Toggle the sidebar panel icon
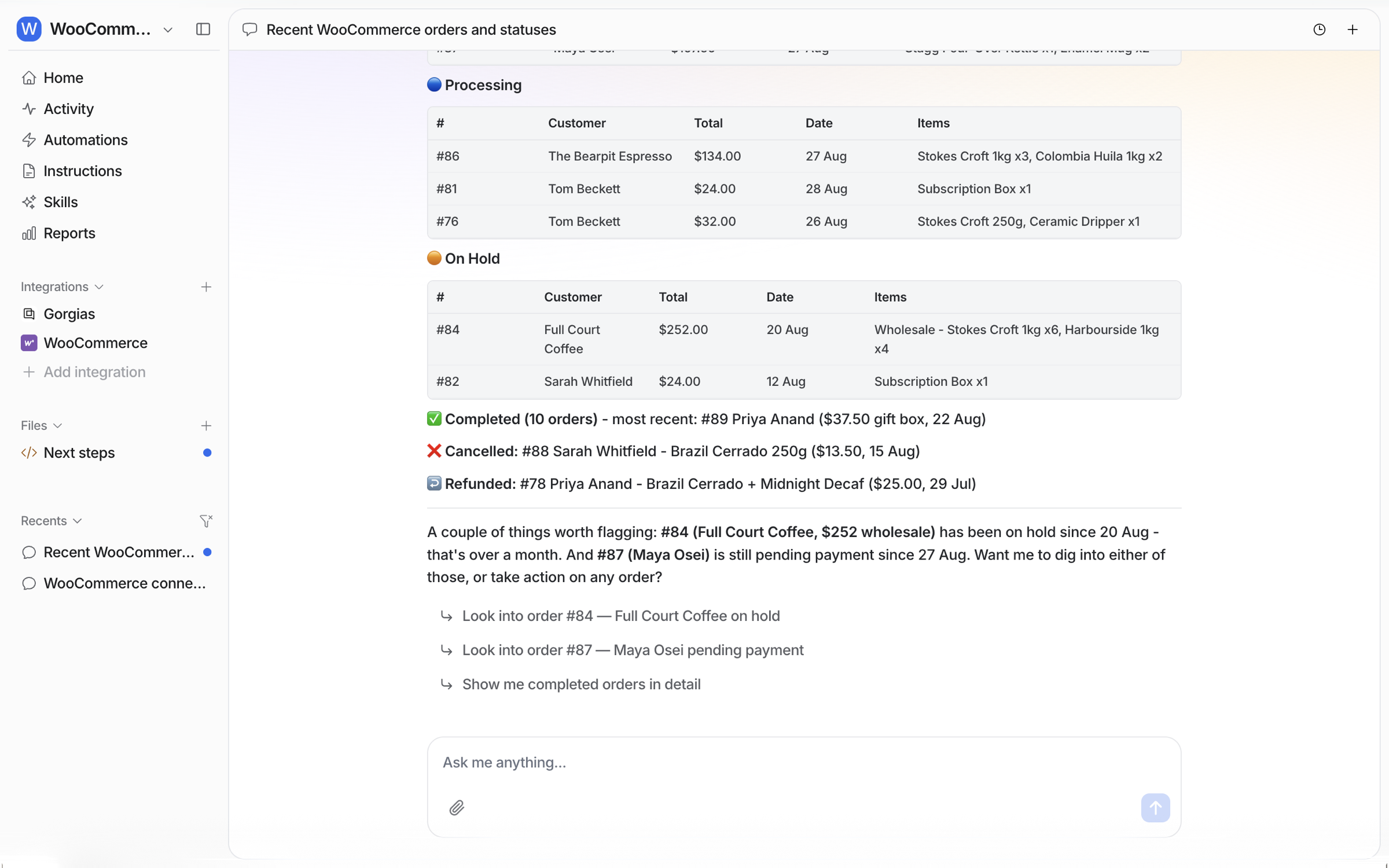This screenshot has width=1389, height=868. [x=203, y=29]
